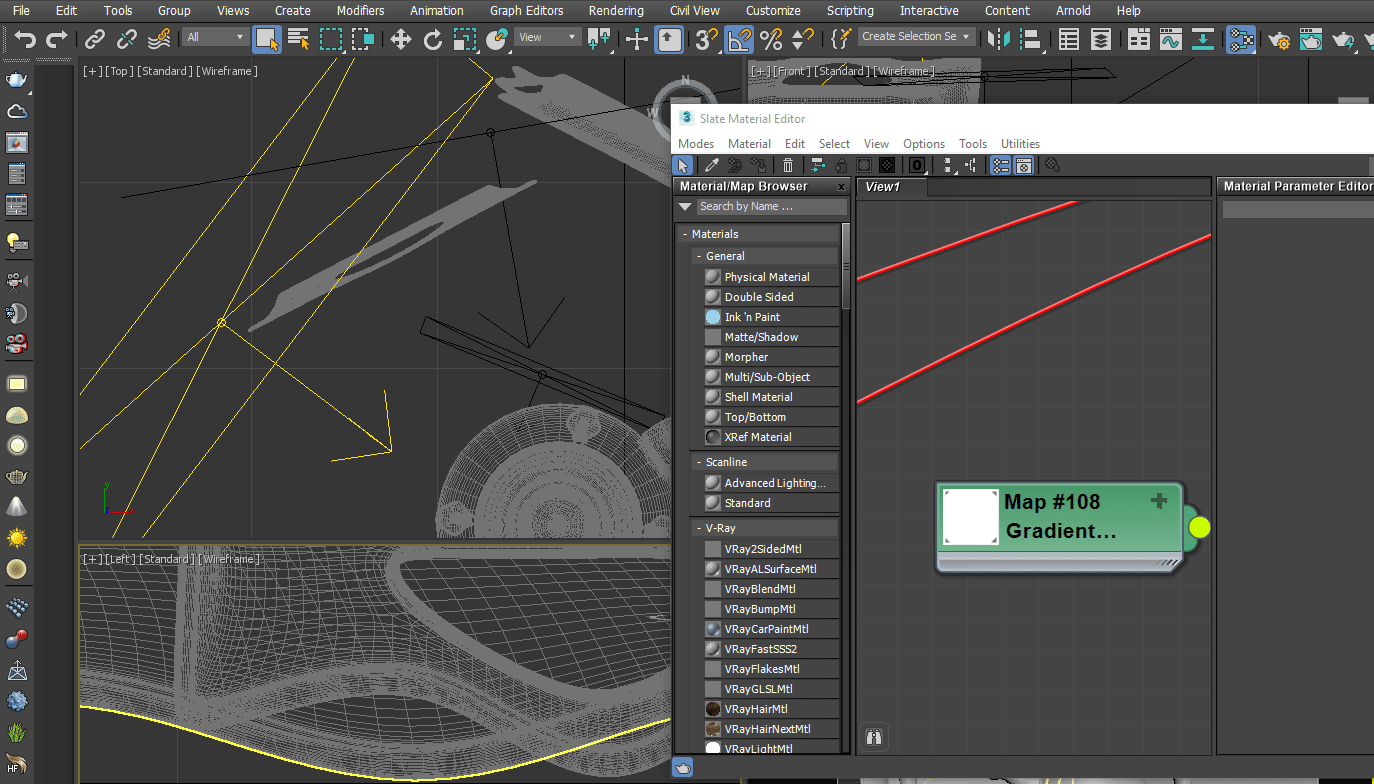The height and width of the screenshot is (784, 1374).
Task: Select the Move transform tool
Action: click(400, 39)
